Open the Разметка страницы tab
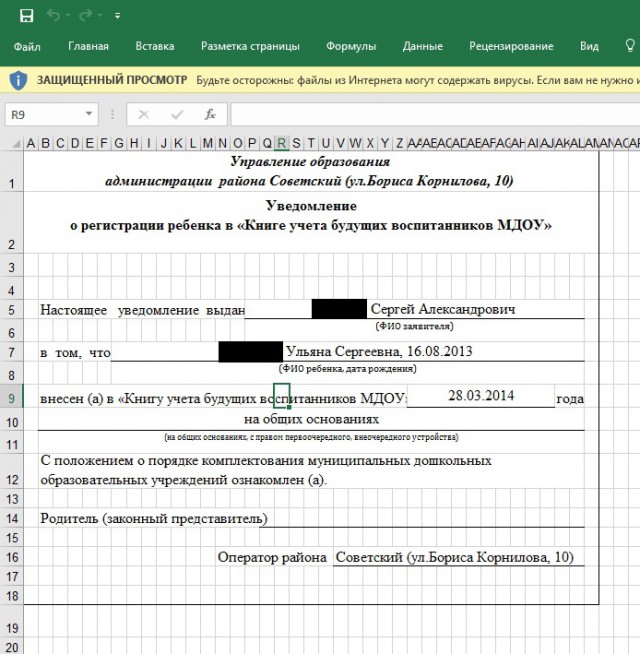The width and height of the screenshot is (640, 654). 250,46
